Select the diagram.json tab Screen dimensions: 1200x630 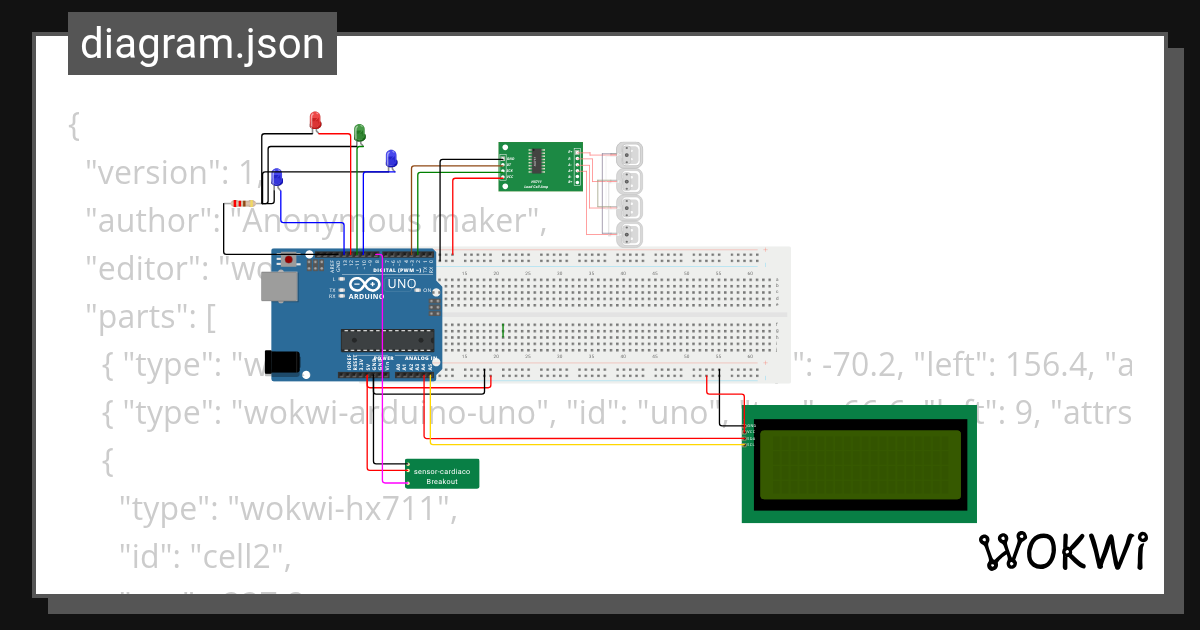203,43
